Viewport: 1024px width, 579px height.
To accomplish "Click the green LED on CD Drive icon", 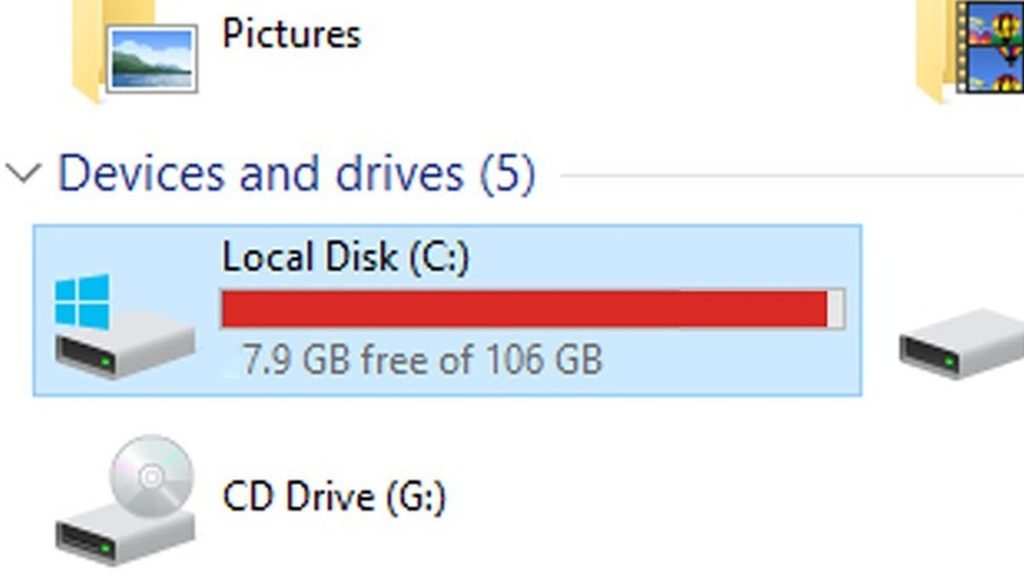I will pos(104,546).
